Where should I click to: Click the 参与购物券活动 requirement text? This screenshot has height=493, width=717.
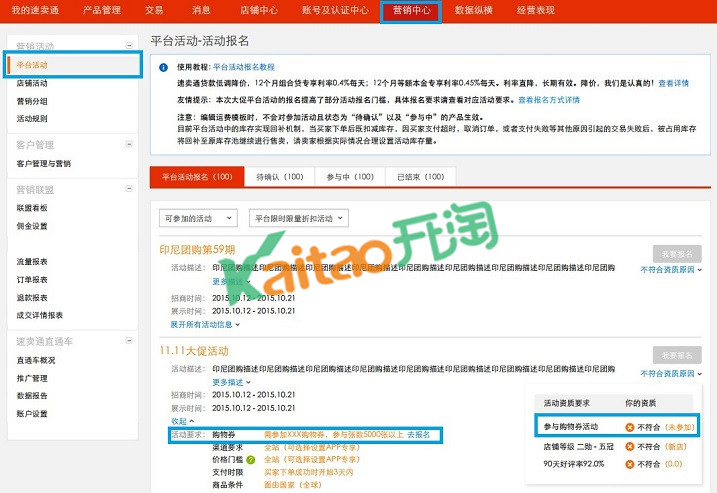pyautogui.click(x=571, y=427)
